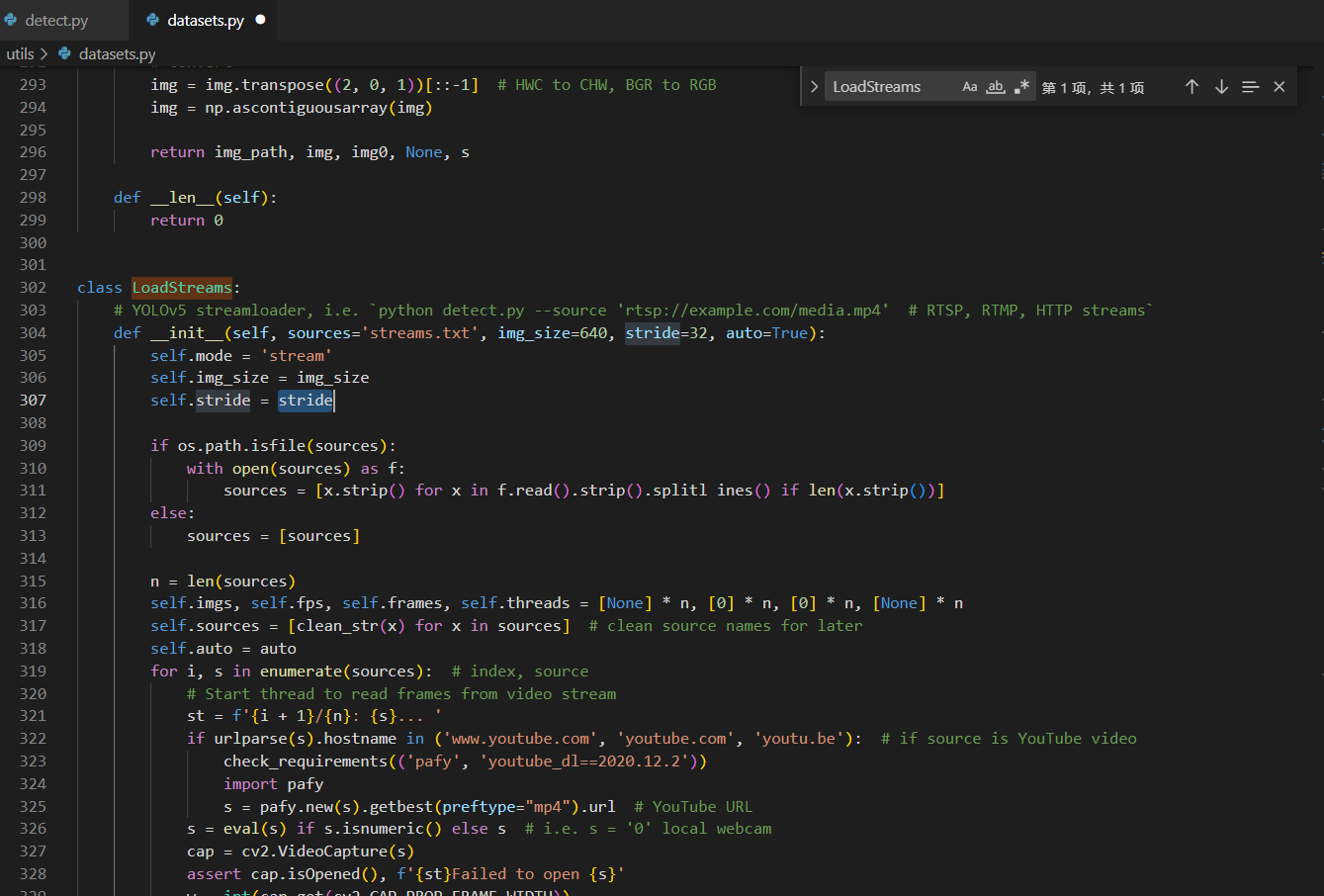The height and width of the screenshot is (896, 1324).
Task: Expand the replace field chevron
Action: click(x=814, y=87)
